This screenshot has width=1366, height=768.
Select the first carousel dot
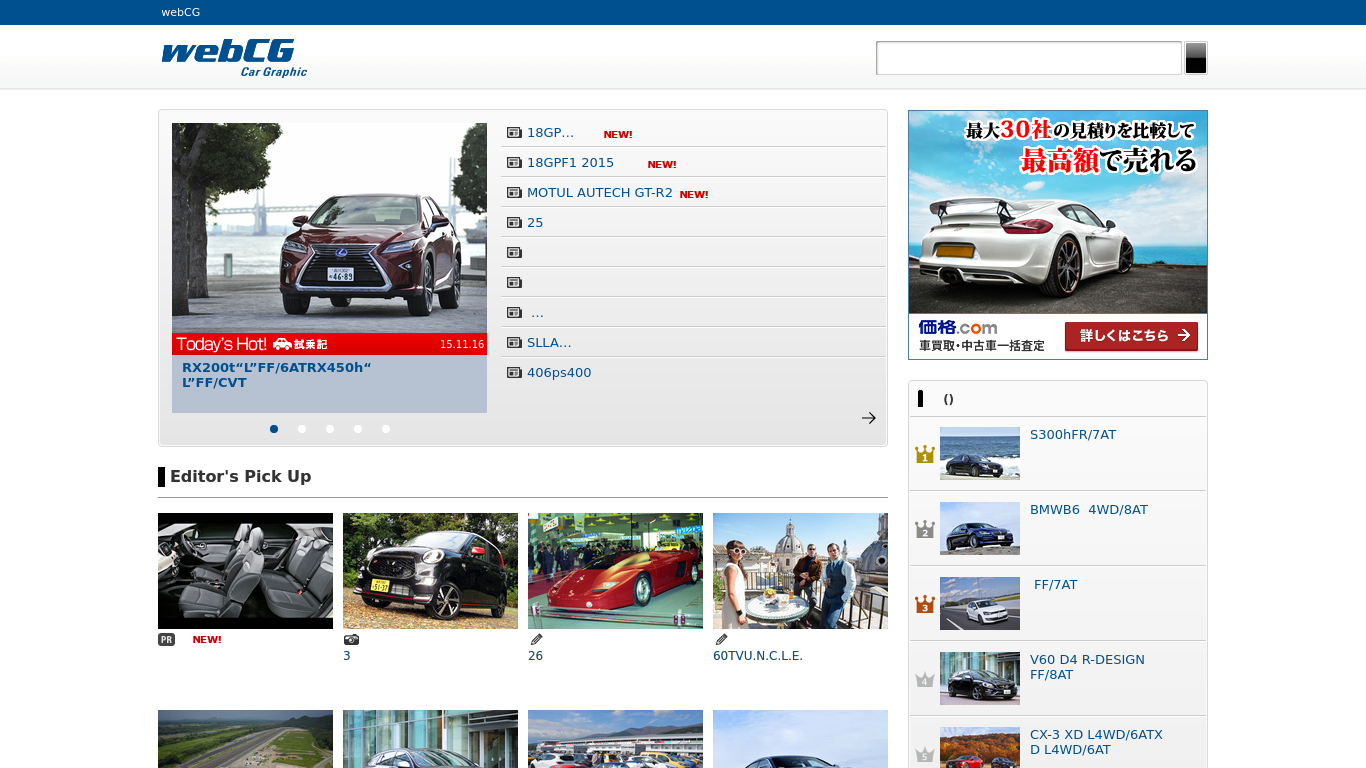[x=274, y=429]
